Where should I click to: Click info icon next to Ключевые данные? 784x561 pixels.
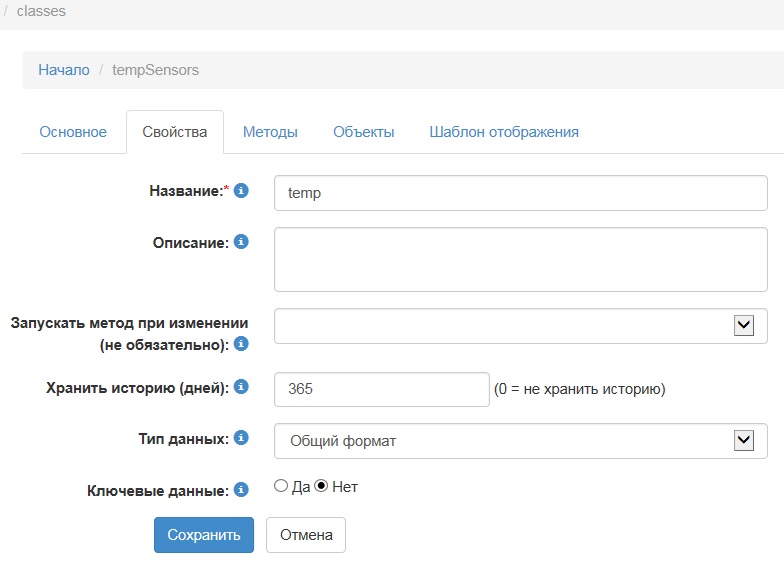241,489
